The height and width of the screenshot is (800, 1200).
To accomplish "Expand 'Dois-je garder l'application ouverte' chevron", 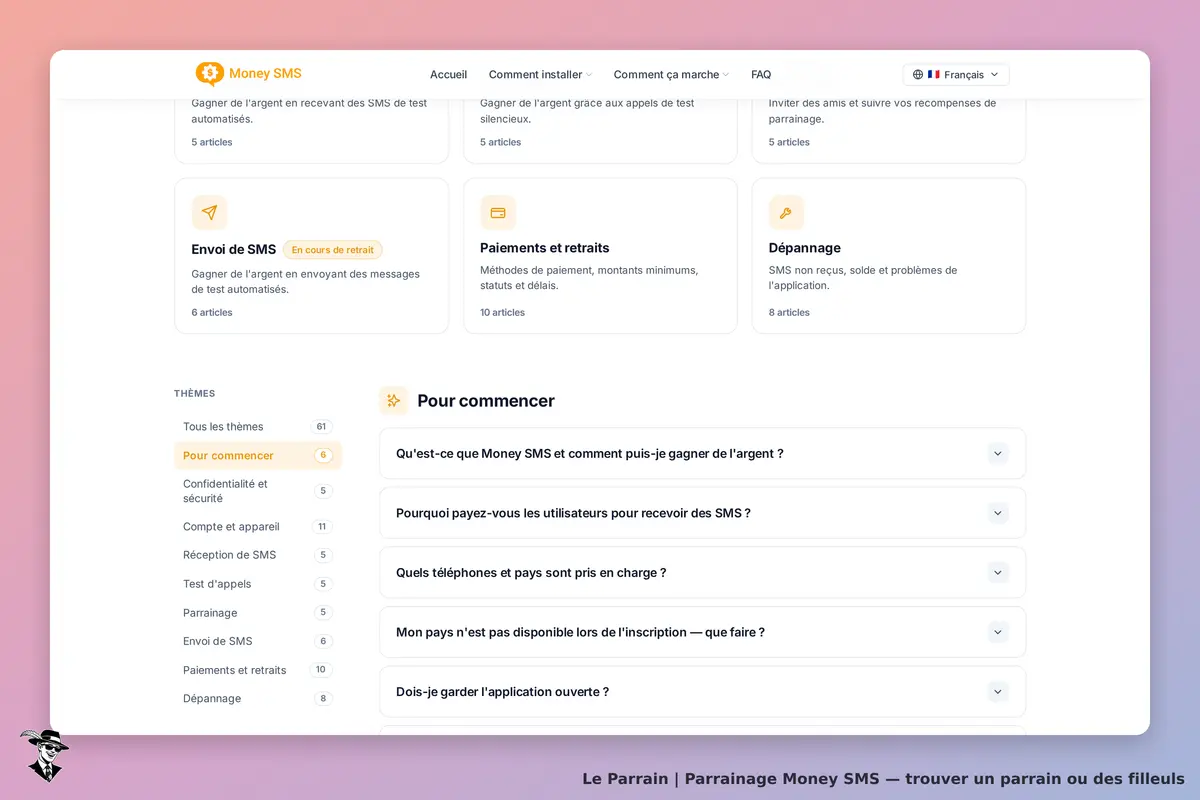I will click(x=997, y=692).
